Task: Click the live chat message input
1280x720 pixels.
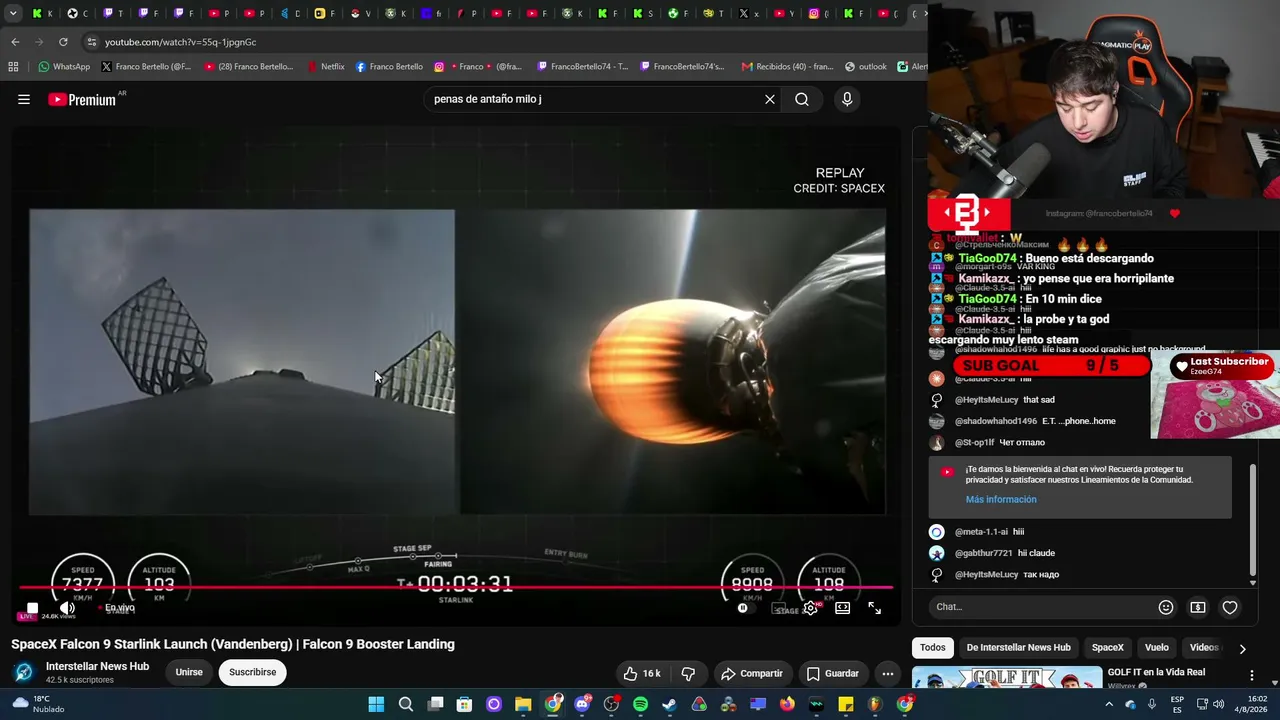Action: (x=1040, y=607)
